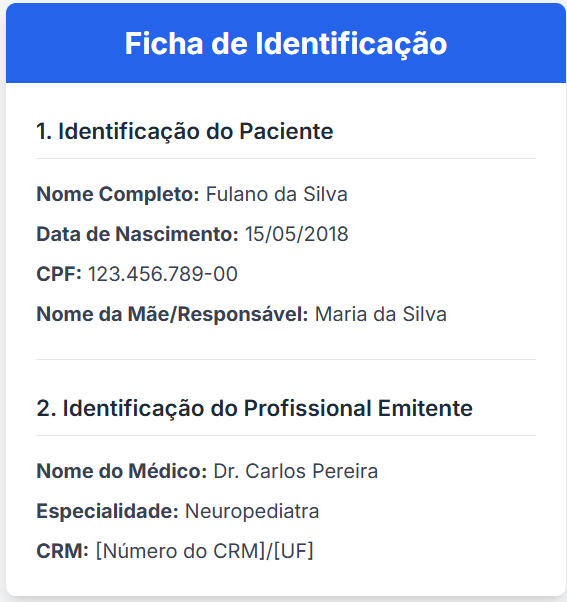Viewport: 567px width, 602px height.
Task: Click the divider line between the two sections
Action: point(286,359)
